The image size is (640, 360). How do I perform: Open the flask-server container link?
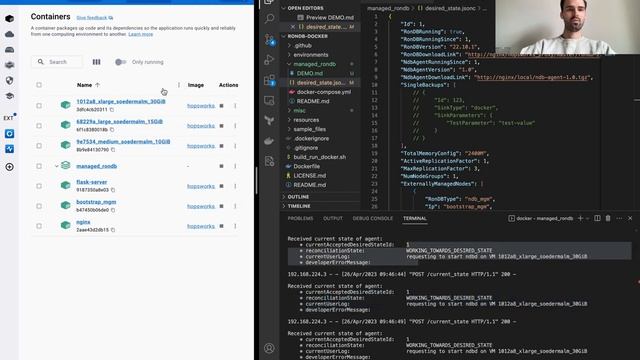click(91, 182)
